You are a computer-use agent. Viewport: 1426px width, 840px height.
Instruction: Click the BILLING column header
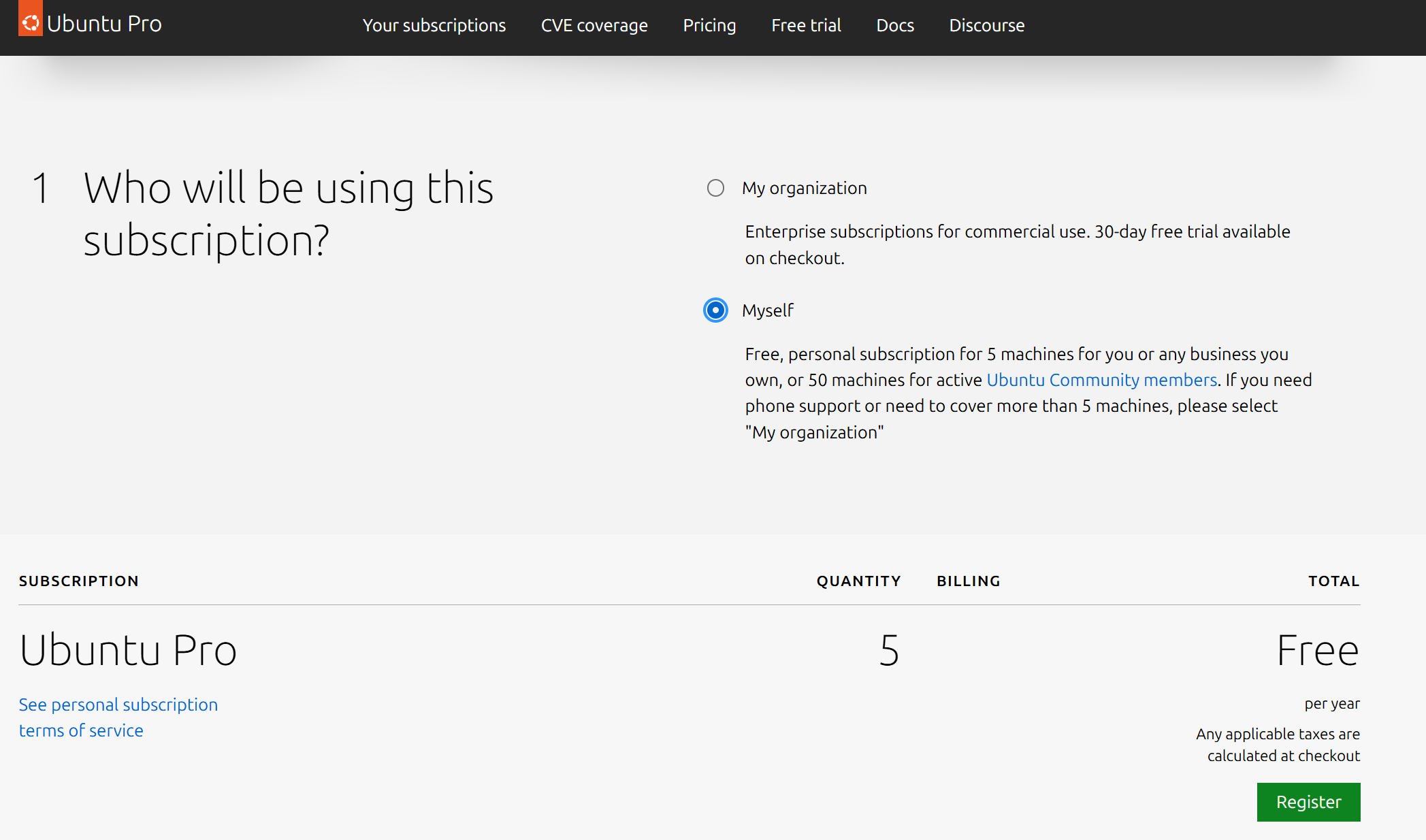(968, 581)
